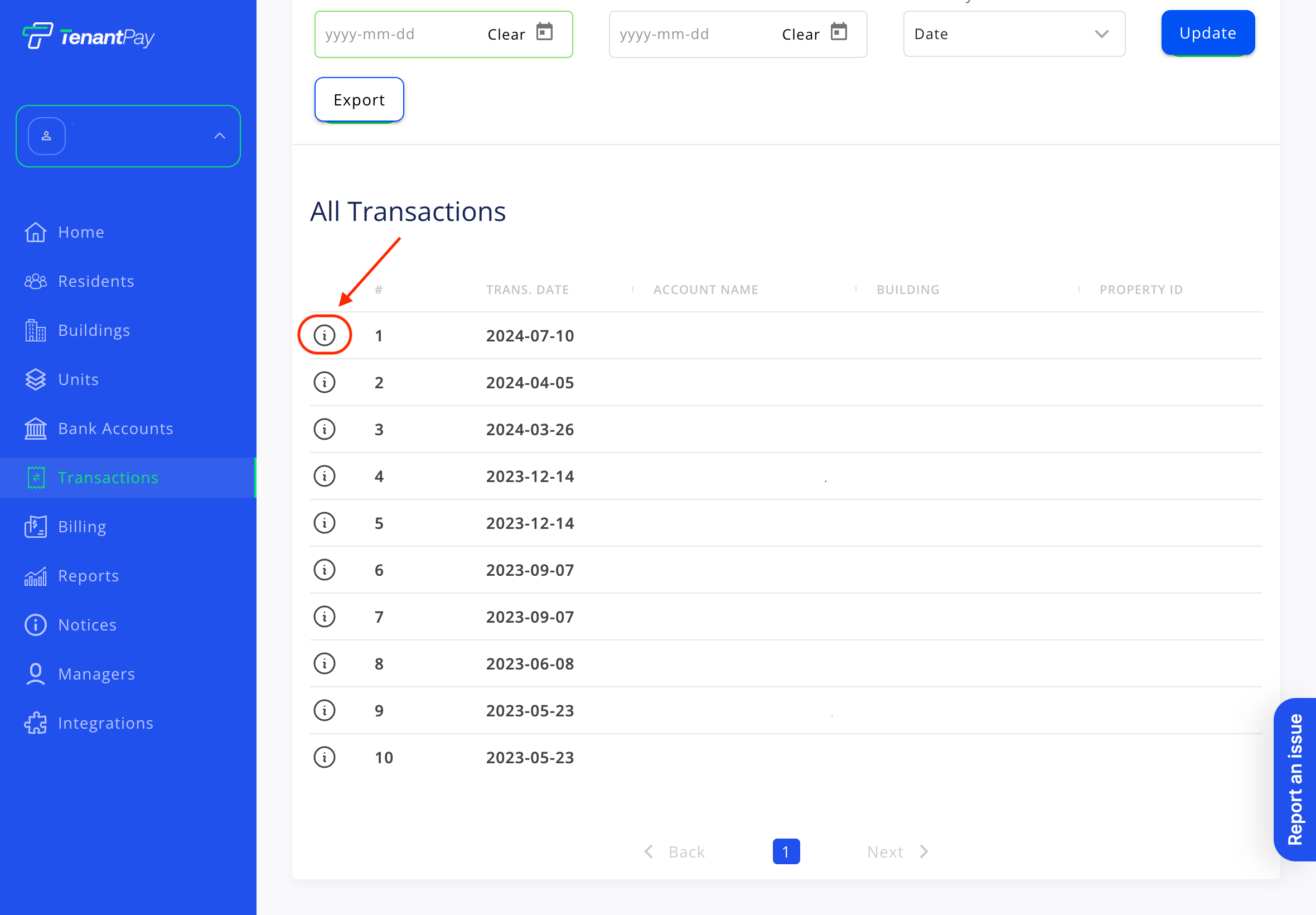Viewport: 1316px width, 915px height.
Task: Open the Integrations menu item
Action: 105,723
